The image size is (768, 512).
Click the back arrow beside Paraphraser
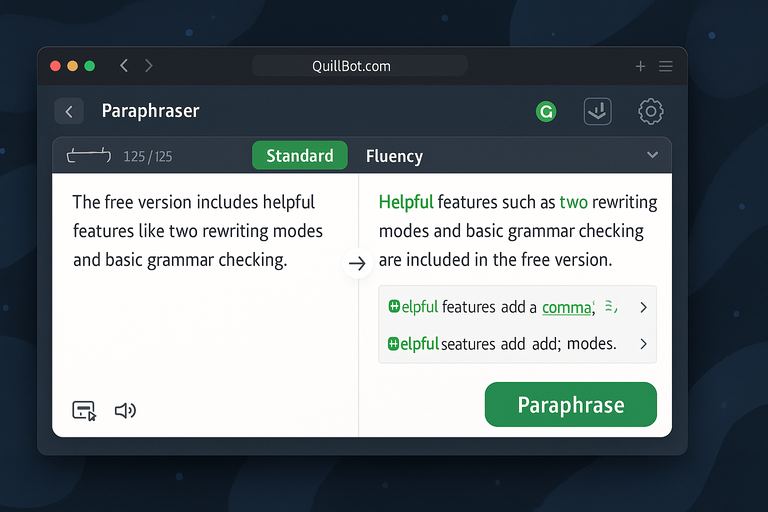(69, 112)
